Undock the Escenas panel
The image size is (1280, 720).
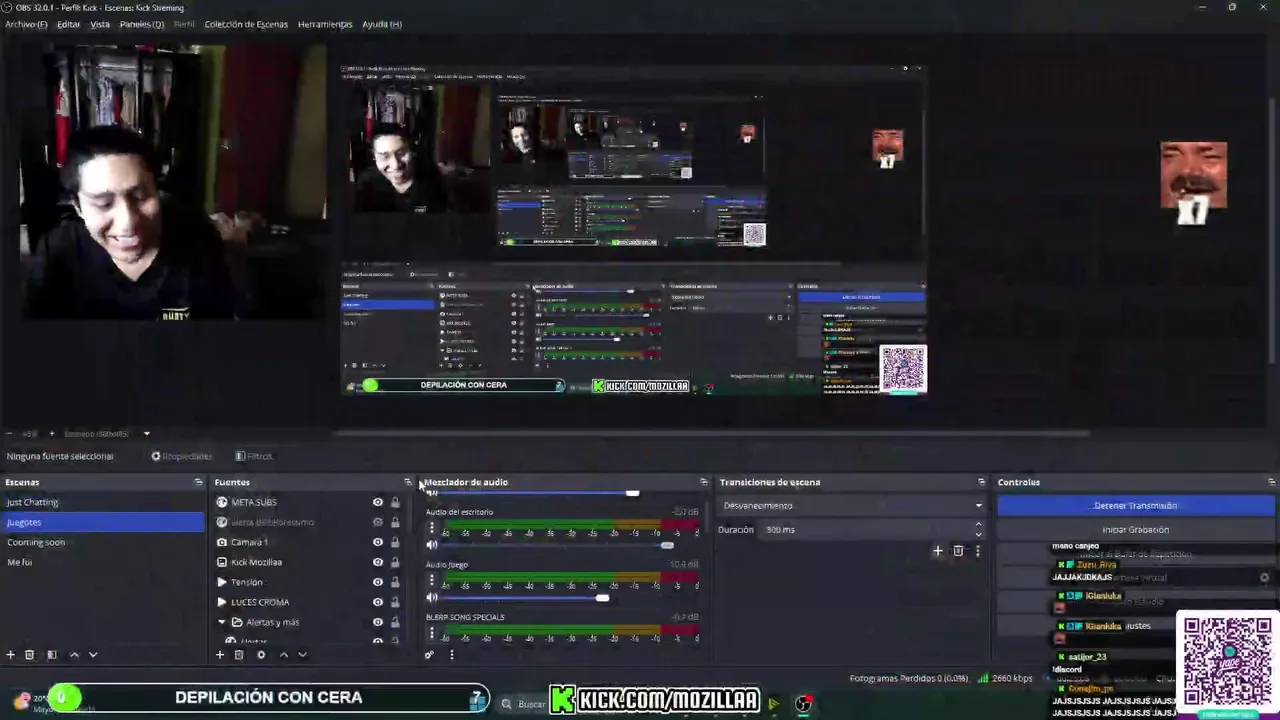coord(198,482)
